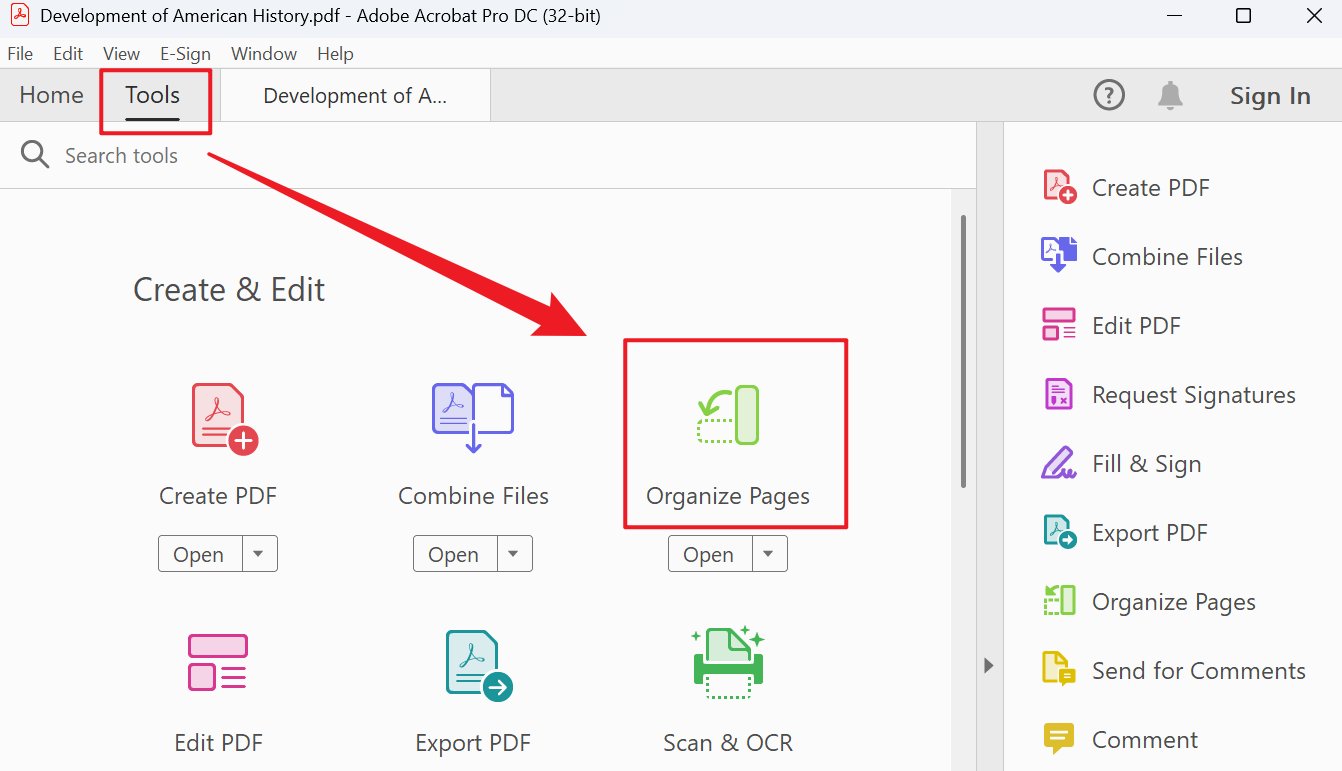Expand the Combine Files Open dropdown arrow

click(x=514, y=554)
